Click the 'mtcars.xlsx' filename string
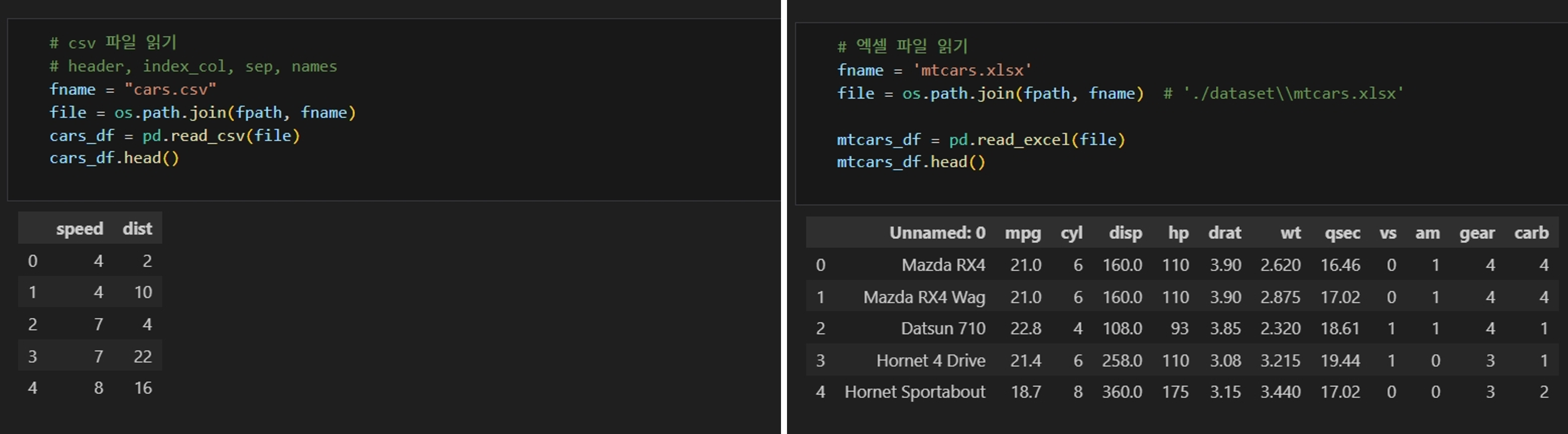The height and width of the screenshot is (434, 1568). tap(972, 70)
